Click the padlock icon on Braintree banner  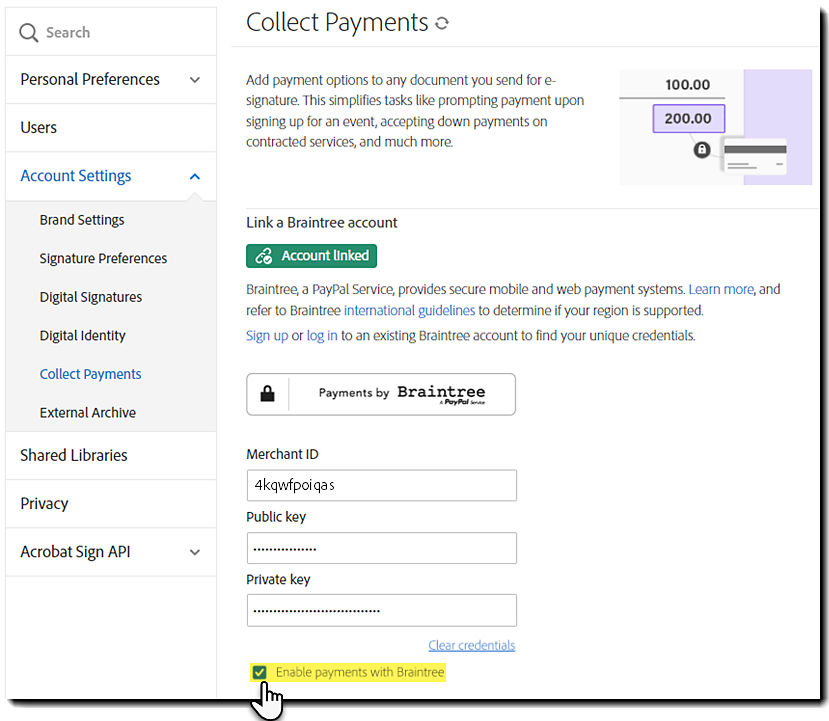pyautogui.click(x=267, y=394)
